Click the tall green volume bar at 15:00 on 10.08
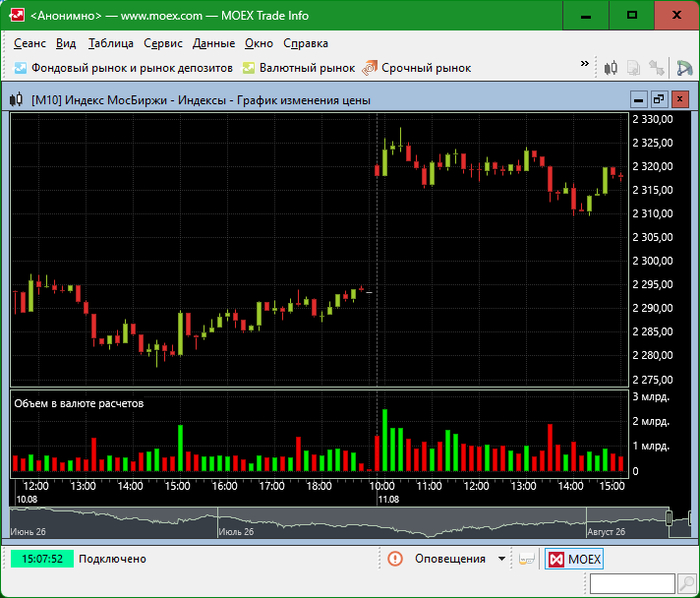 [x=180, y=448]
